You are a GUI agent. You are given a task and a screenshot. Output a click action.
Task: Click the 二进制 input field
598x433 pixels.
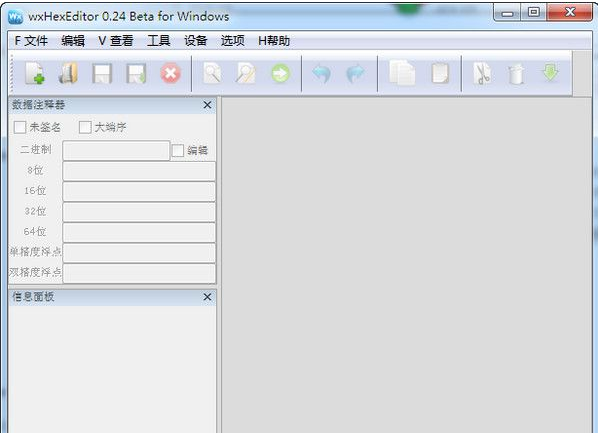pyautogui.click(x=116, y=150)
